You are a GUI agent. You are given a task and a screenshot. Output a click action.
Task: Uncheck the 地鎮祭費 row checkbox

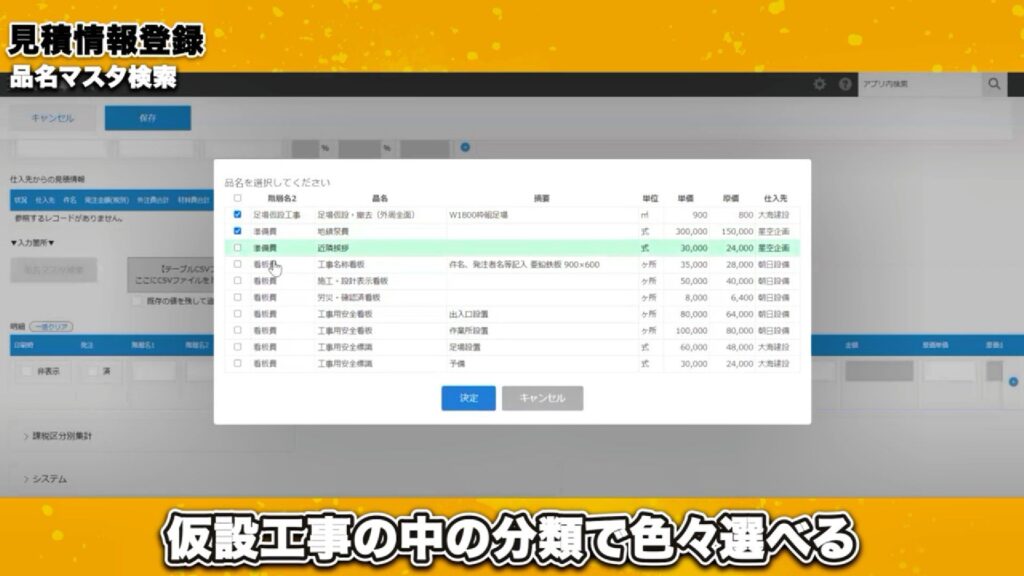(x=237, y=231)
